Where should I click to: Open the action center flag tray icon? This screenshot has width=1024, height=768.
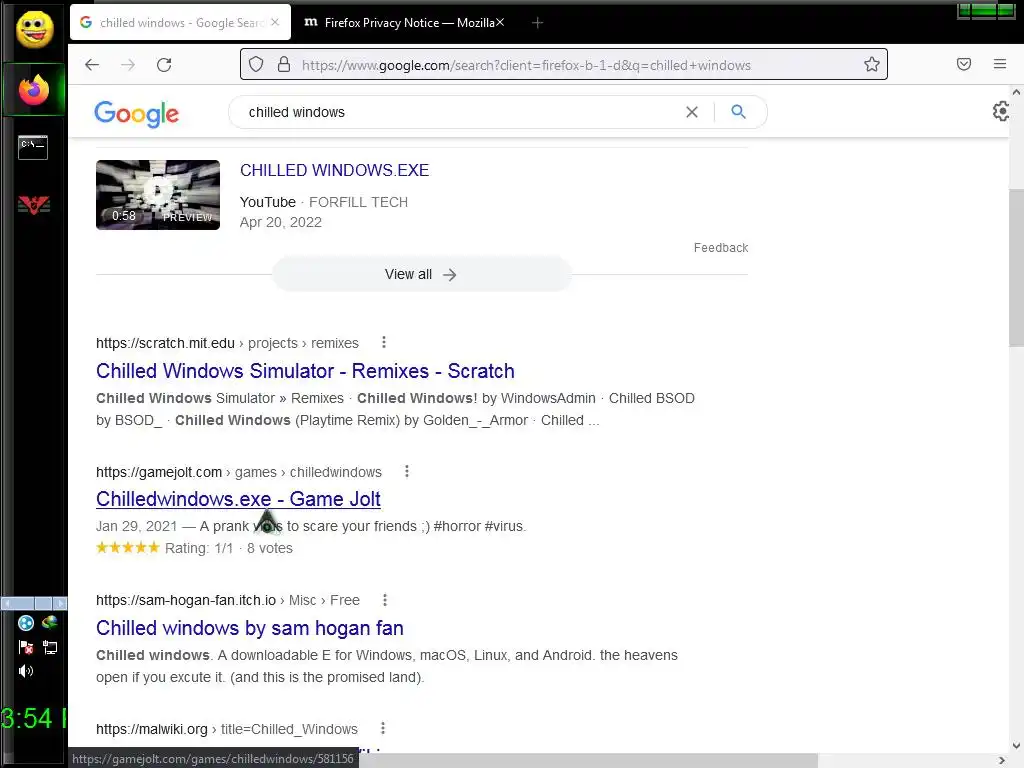25,647
